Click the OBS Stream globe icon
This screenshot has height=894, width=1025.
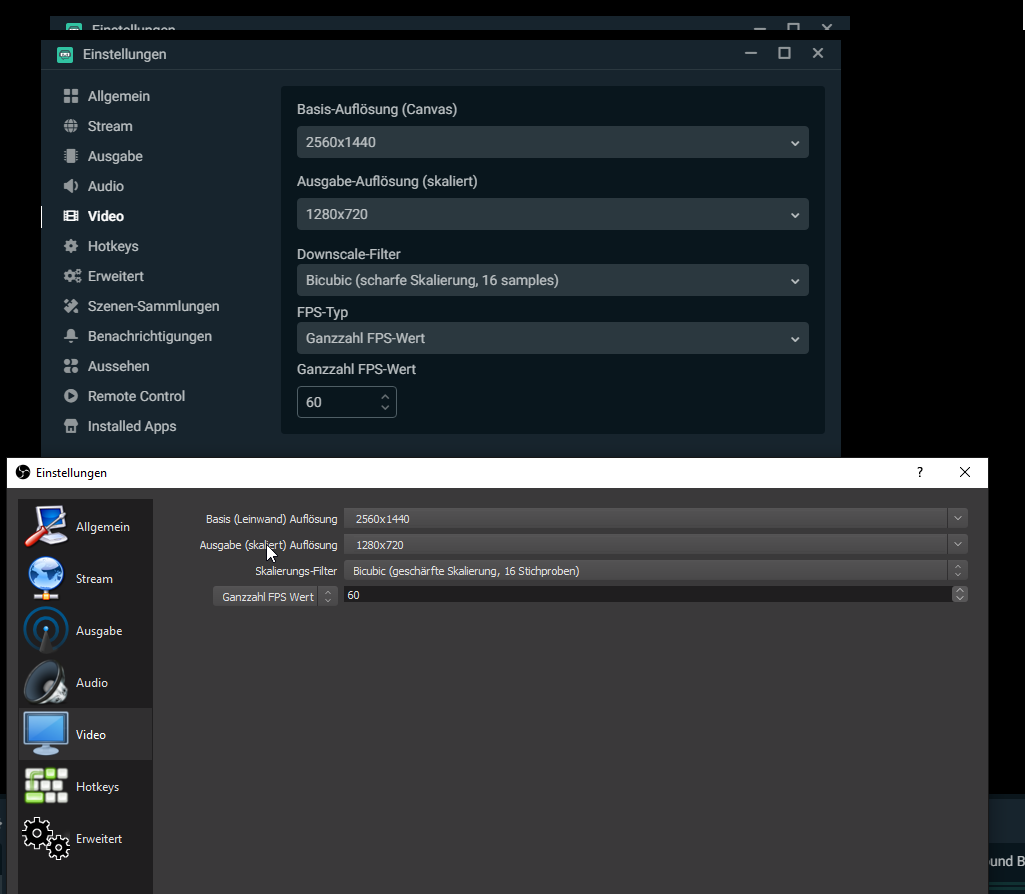click(x=46, y=579)
